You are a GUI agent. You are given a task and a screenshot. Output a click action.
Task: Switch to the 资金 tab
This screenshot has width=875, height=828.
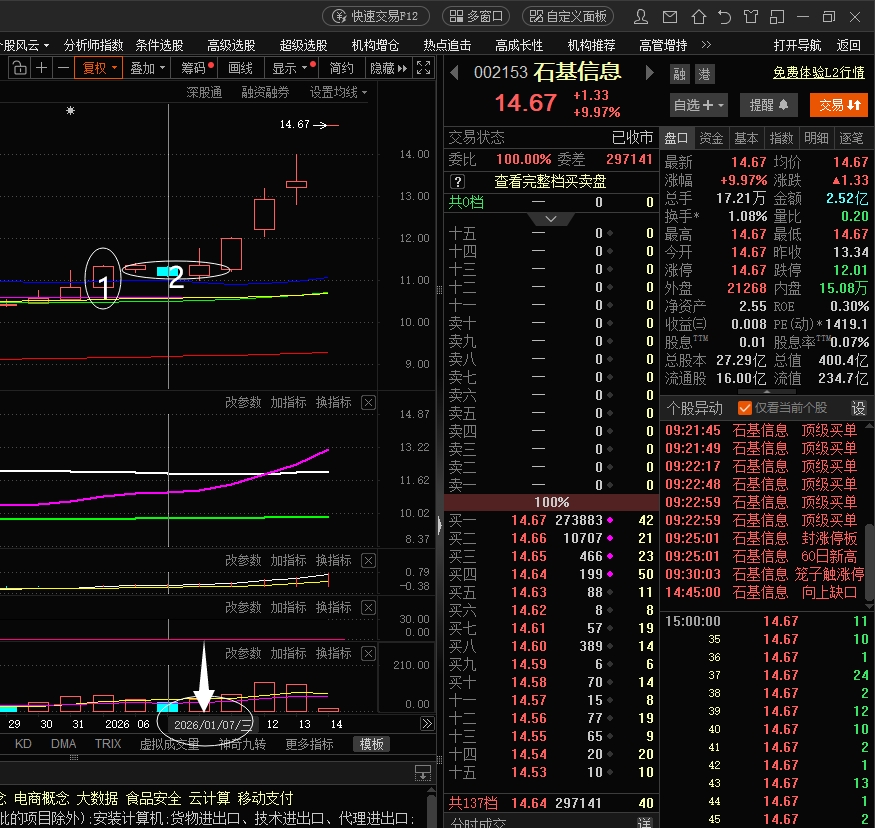coord(711,138)
